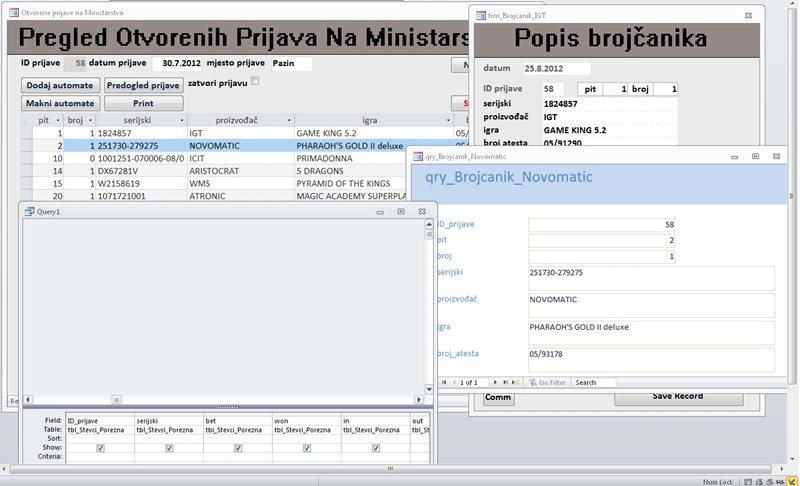
Task: Open Predogled prijave
Action: (x=143, y=85)
